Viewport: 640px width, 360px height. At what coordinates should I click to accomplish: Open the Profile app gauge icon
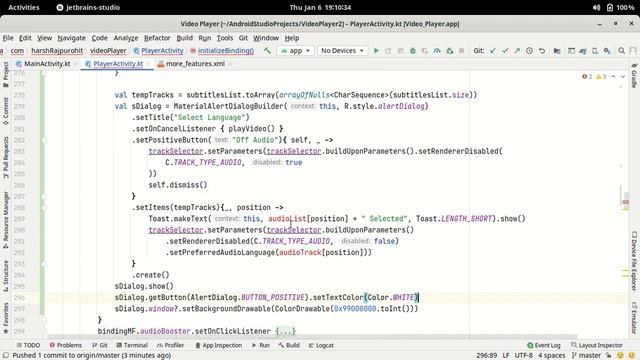coord(437,51)
